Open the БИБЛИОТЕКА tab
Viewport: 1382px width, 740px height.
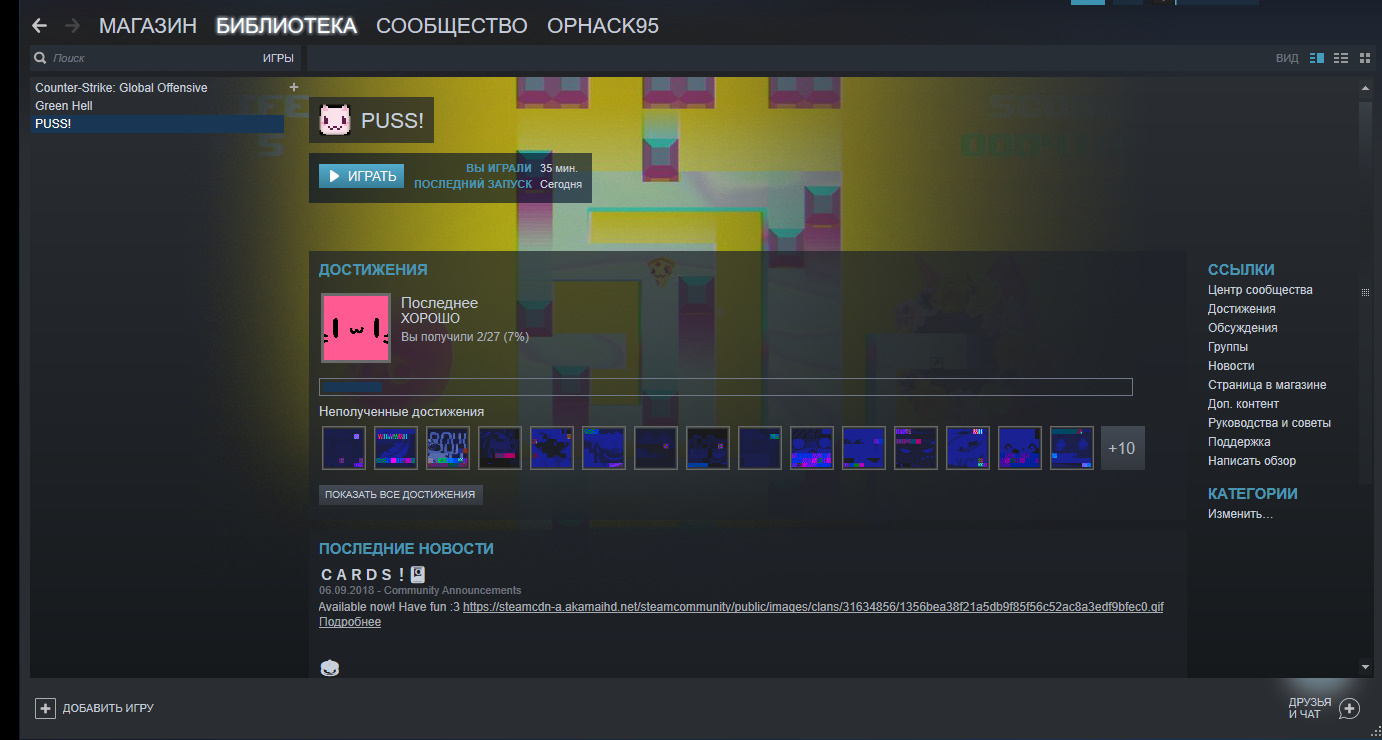(x=286, y=26)
